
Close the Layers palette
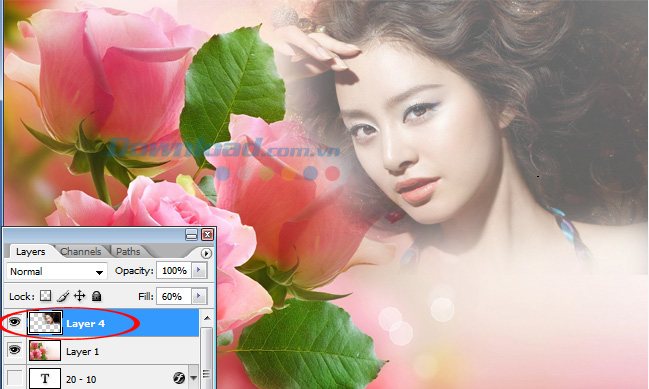(x=207, y=235)
